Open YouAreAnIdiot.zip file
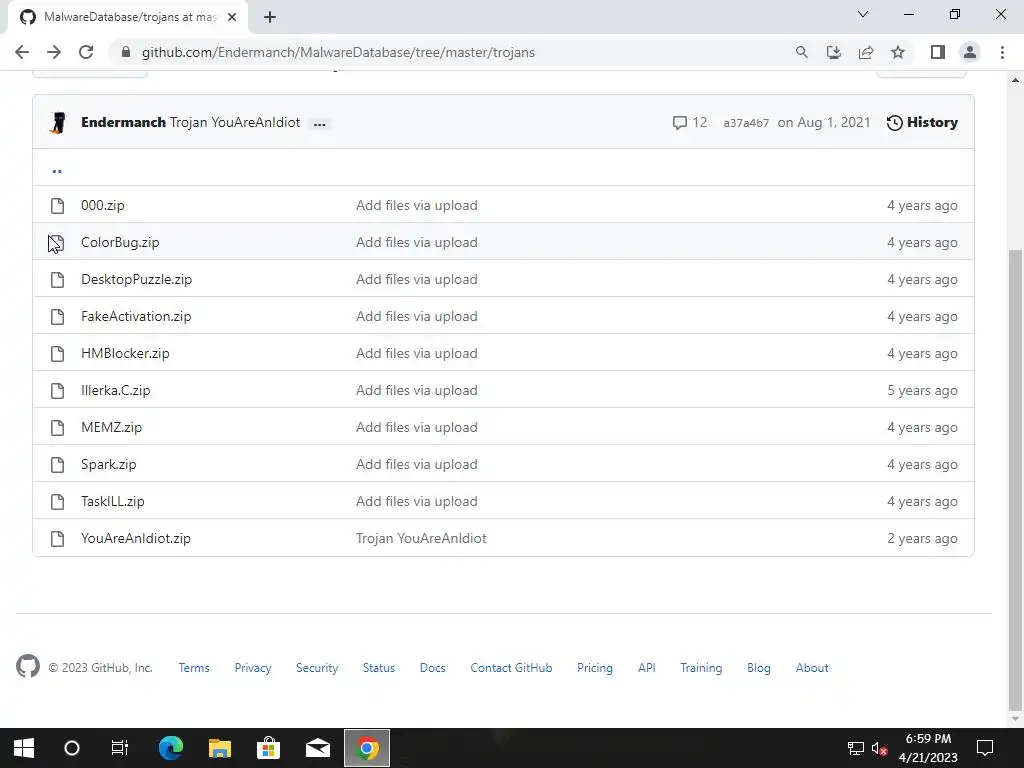 coord(136,538)
